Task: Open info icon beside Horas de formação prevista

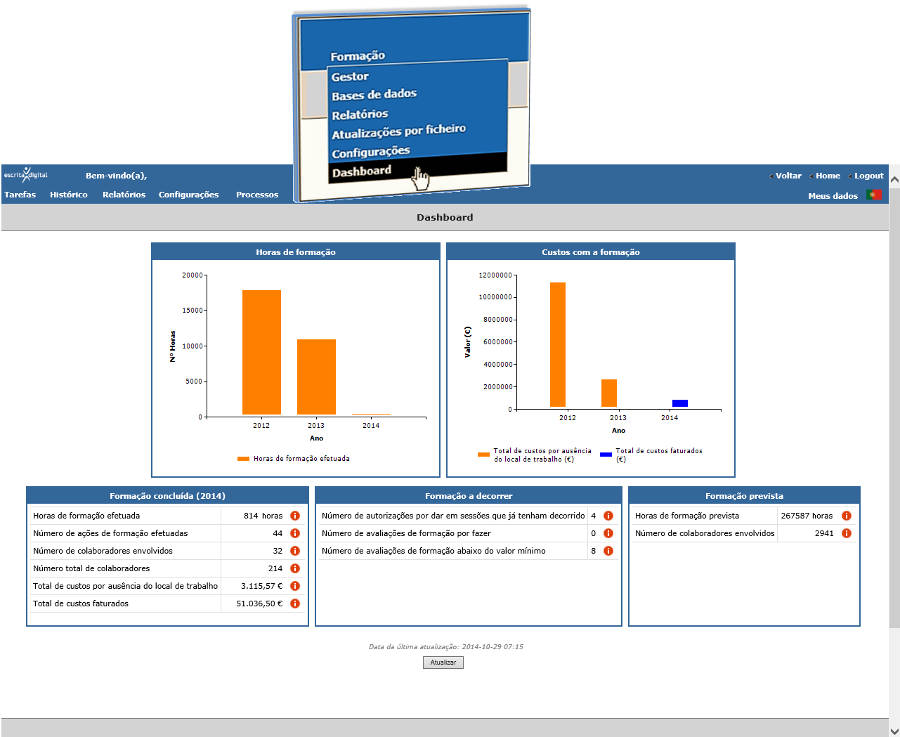Action: [846, 516]
